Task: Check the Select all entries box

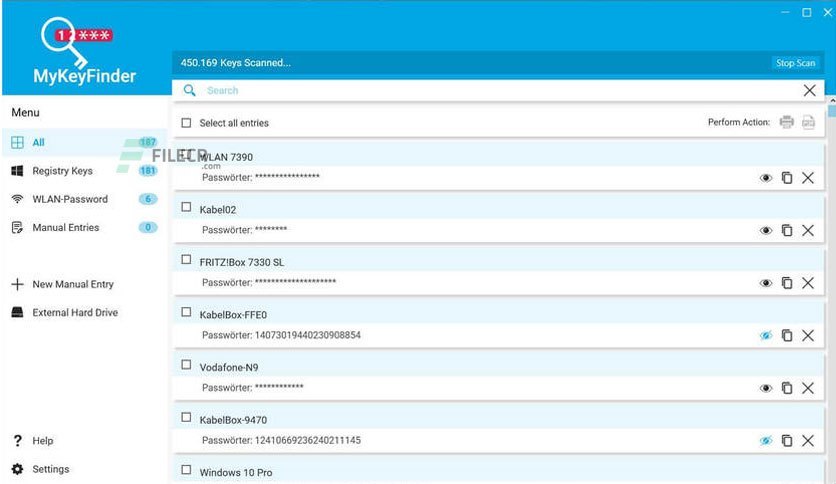Action: [186, 123]
